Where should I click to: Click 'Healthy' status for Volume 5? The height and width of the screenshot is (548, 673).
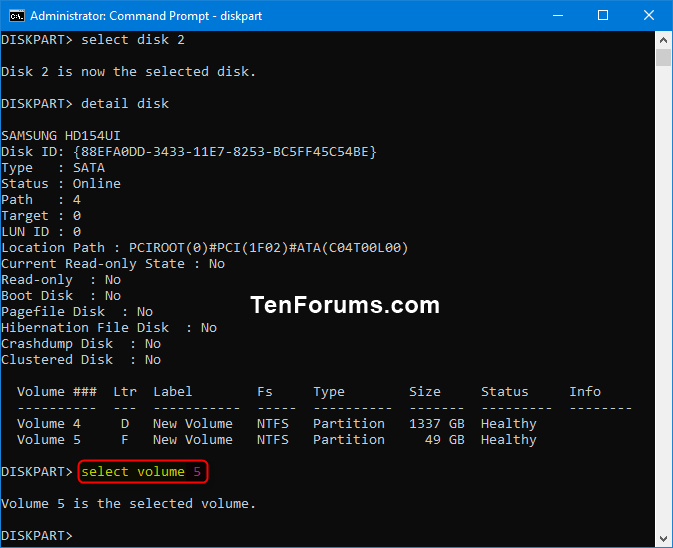pos(509,440)
